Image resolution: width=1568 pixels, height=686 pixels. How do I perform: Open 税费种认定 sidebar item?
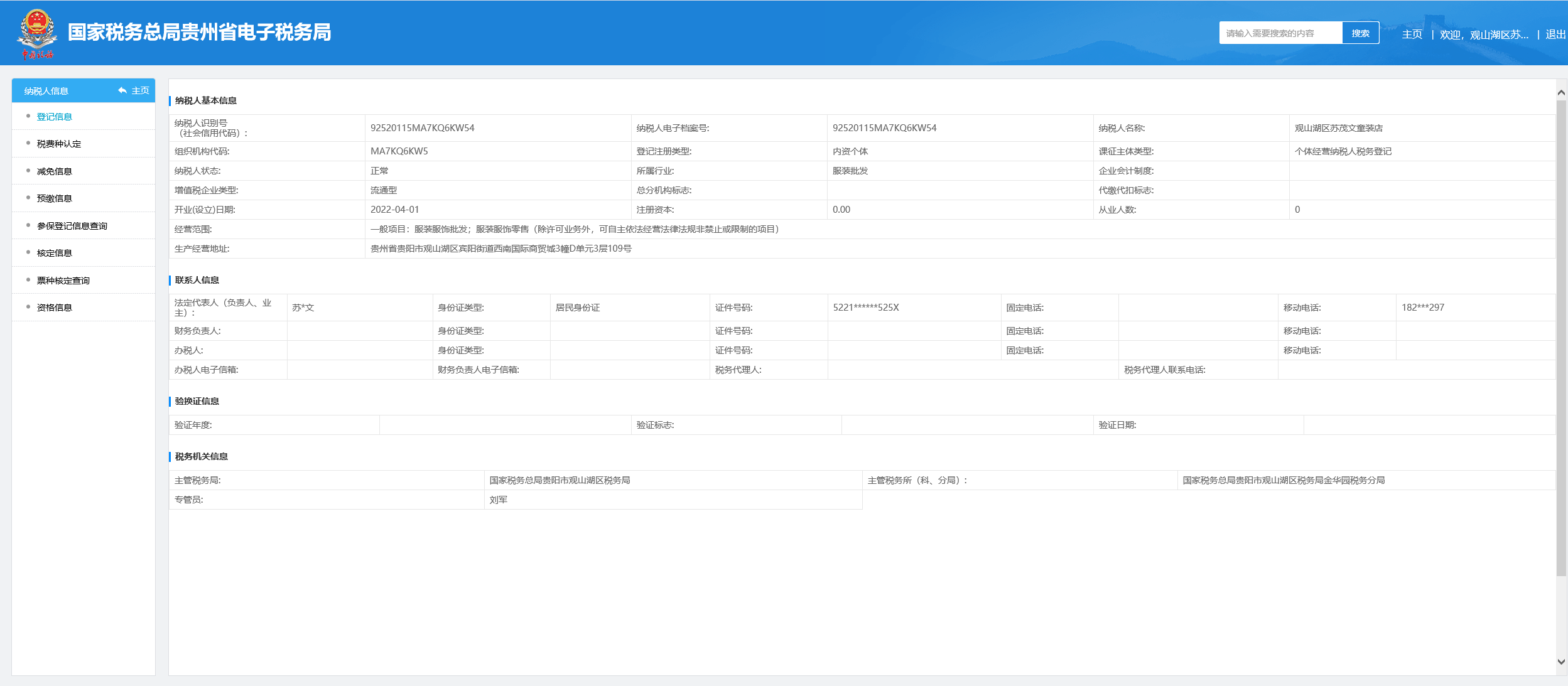pyautogui.click(x=59, y=144)
